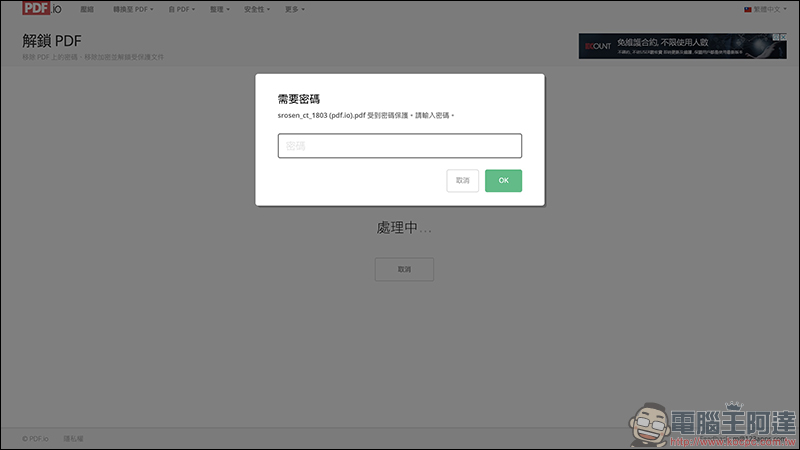Click the PDF.io logo icon
The image size is (800, 450).
point(42,9)
